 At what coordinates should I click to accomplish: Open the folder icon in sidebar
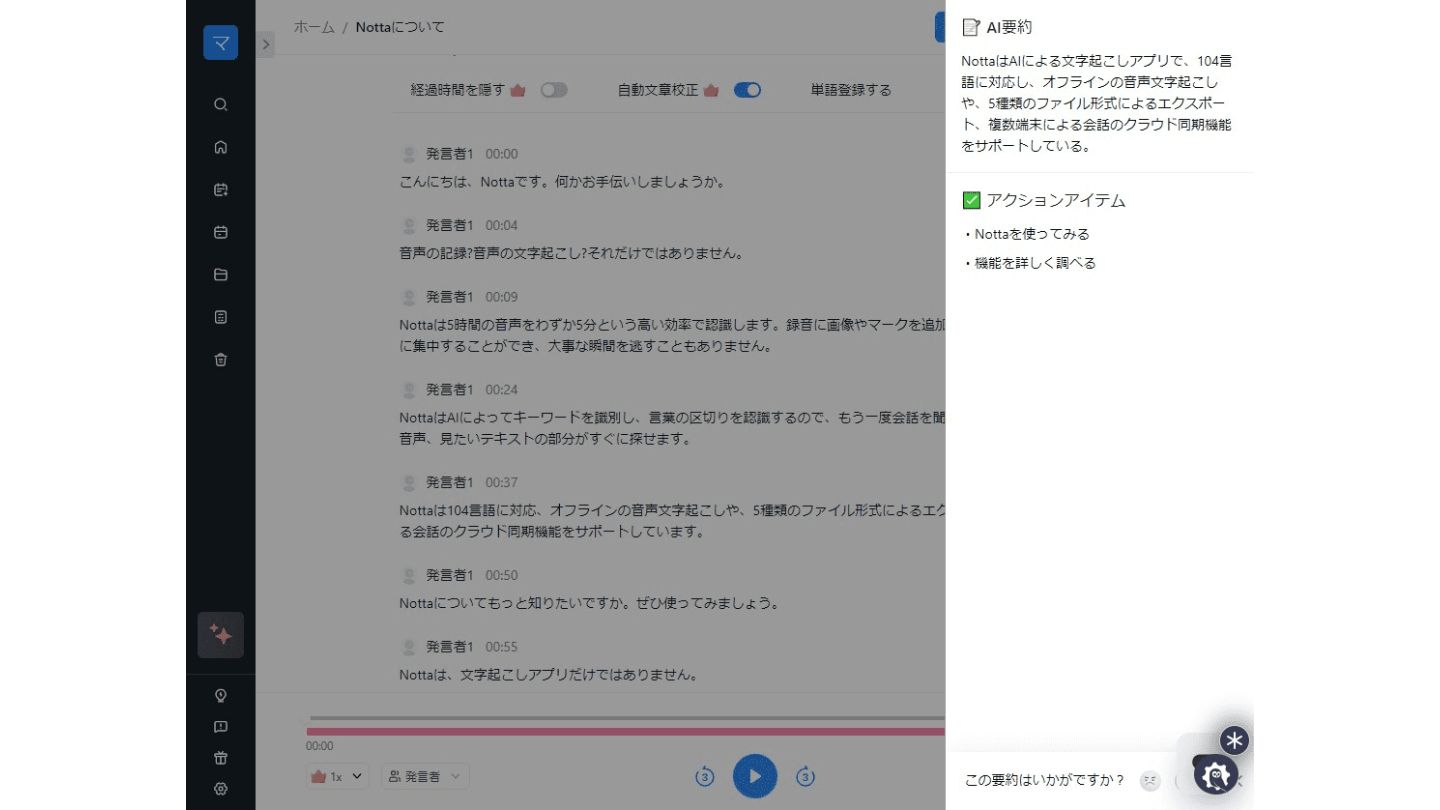[221, 275]
